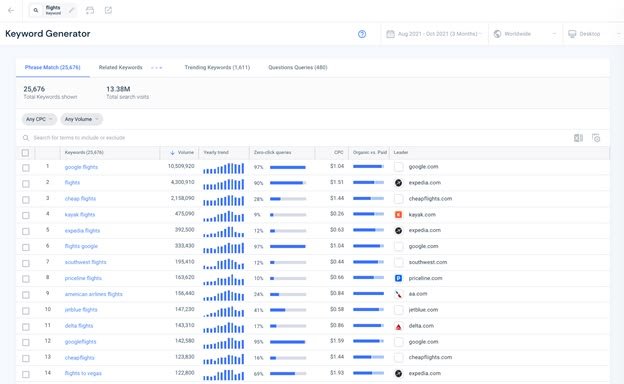Screen dimensions: 624x384
Task: Click the search magnifier icon beside flights keyword
Action: click(x=36, y=10)
